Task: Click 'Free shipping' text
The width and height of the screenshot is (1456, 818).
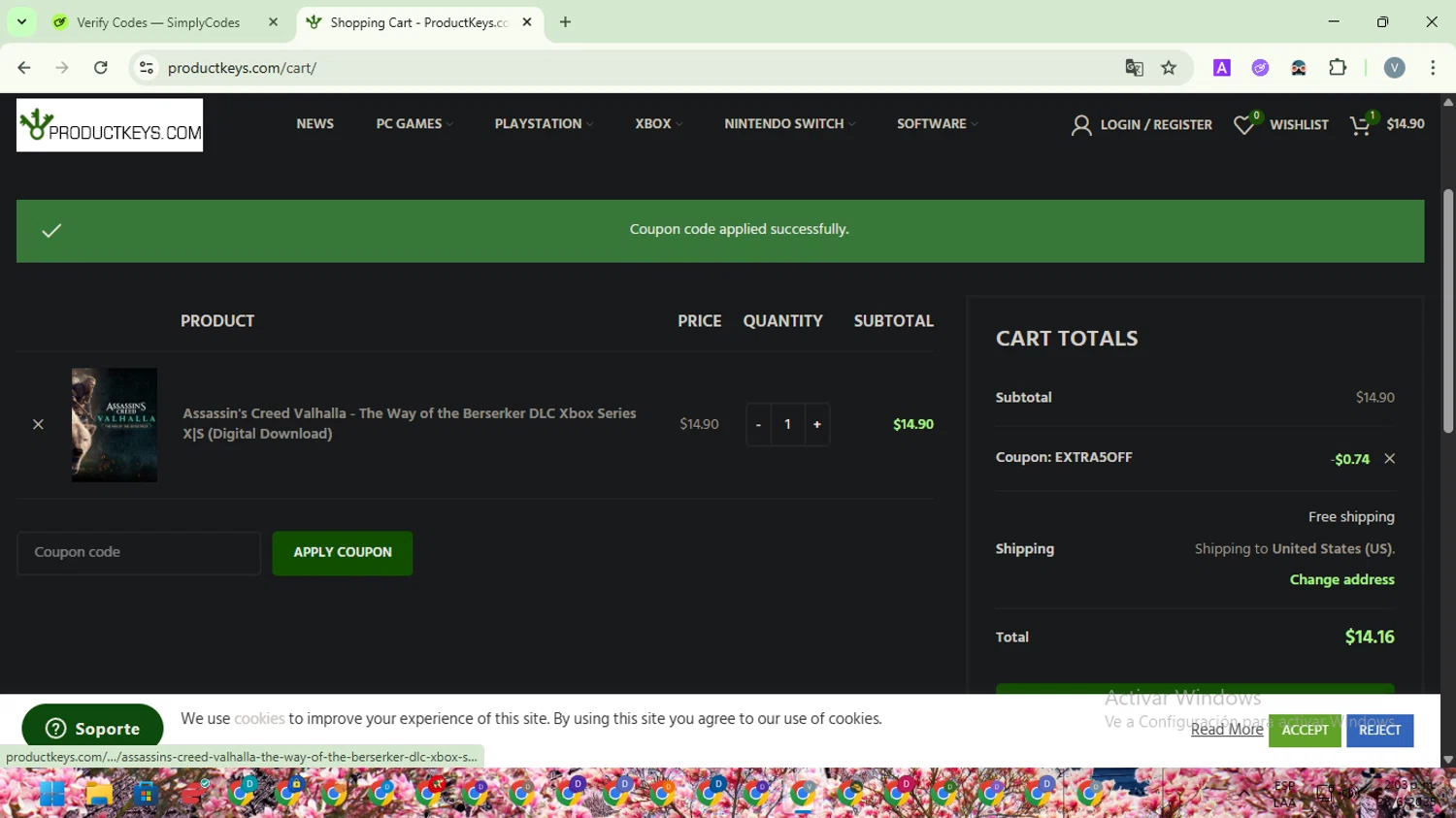Action: (1351, 517)
